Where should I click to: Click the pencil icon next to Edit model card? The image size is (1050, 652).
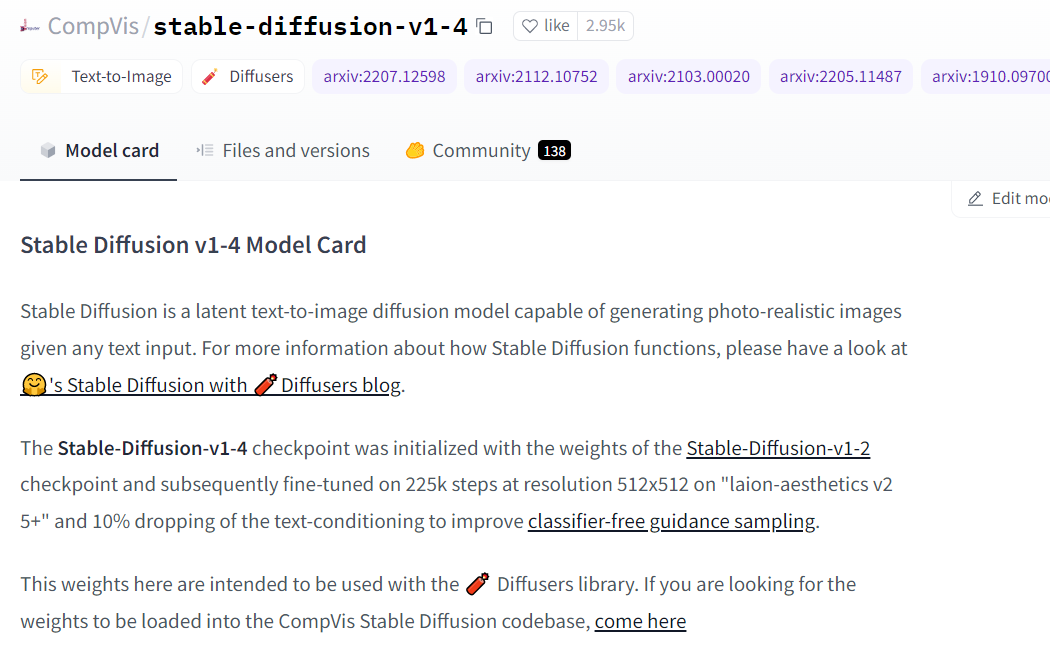(973, 198)
